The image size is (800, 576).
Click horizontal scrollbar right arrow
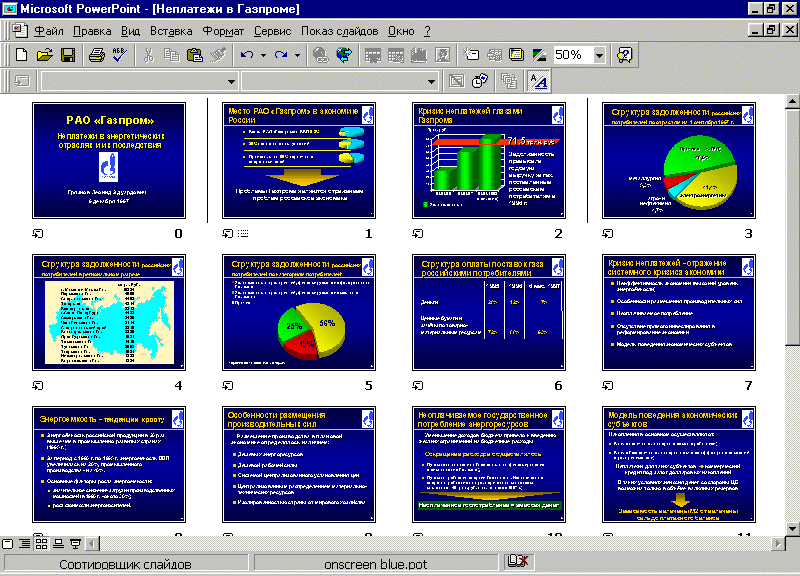point(778,544)
